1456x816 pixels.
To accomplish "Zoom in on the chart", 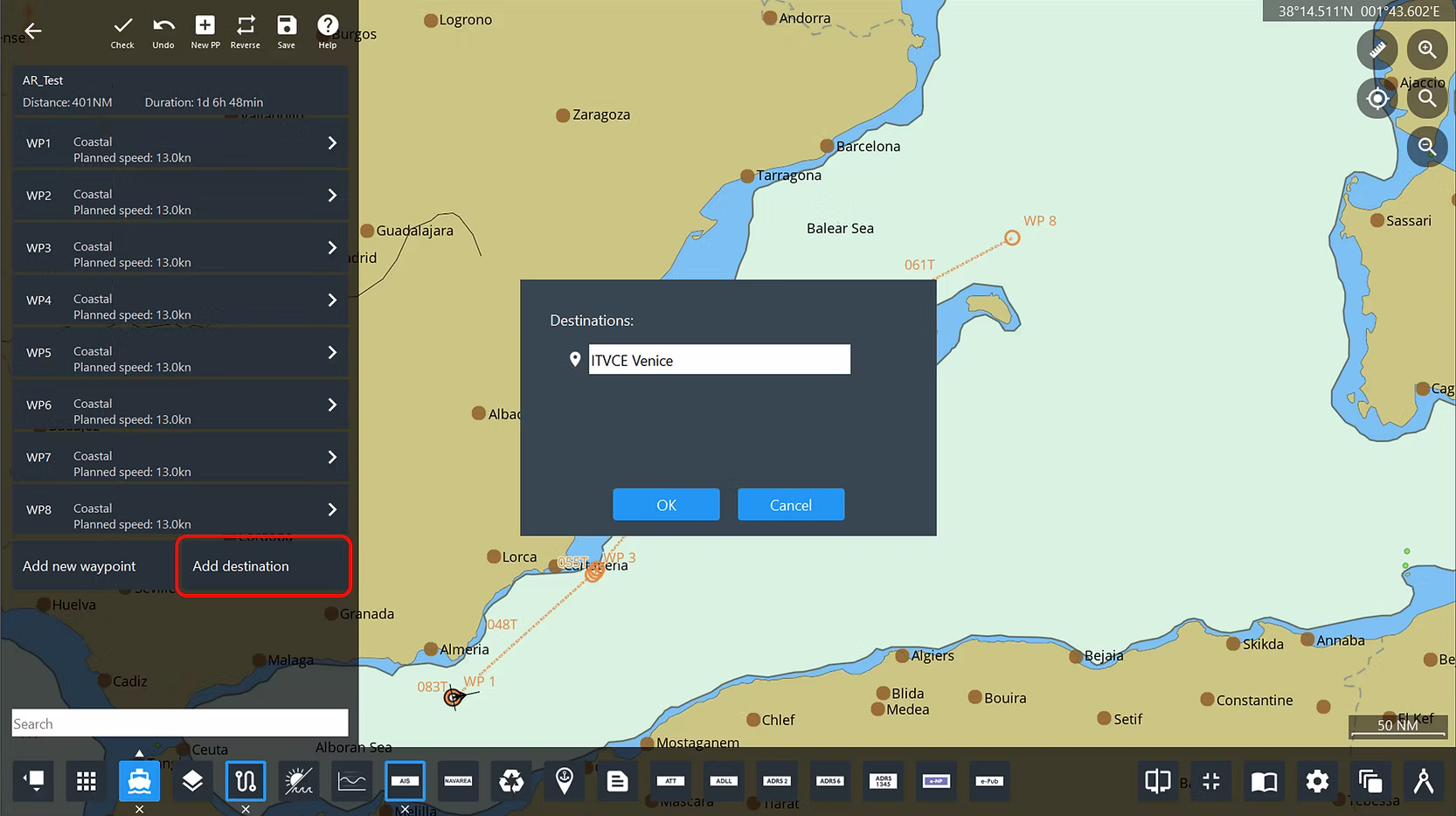I will (1427, 50).
